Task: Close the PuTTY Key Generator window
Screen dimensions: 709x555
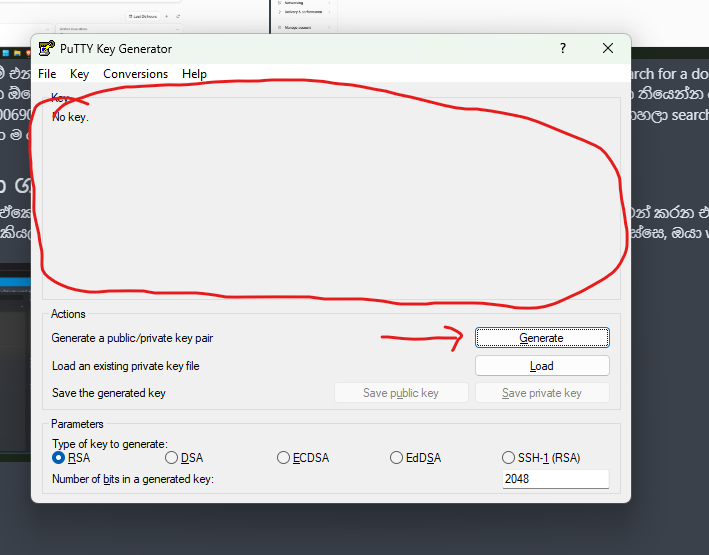Action: click(608, 48)
